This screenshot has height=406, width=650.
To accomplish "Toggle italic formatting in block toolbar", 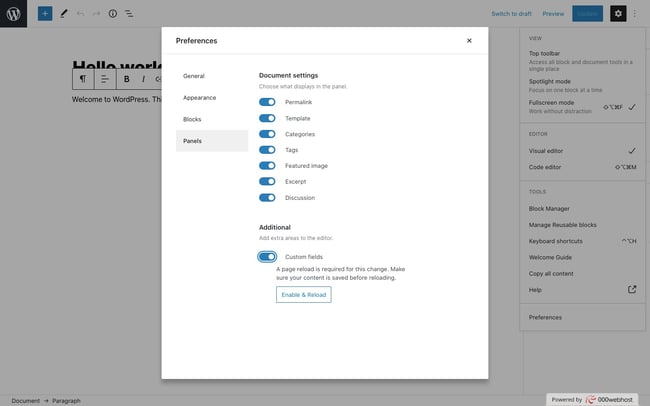I will pyautogui.click(x=143, y=79).
